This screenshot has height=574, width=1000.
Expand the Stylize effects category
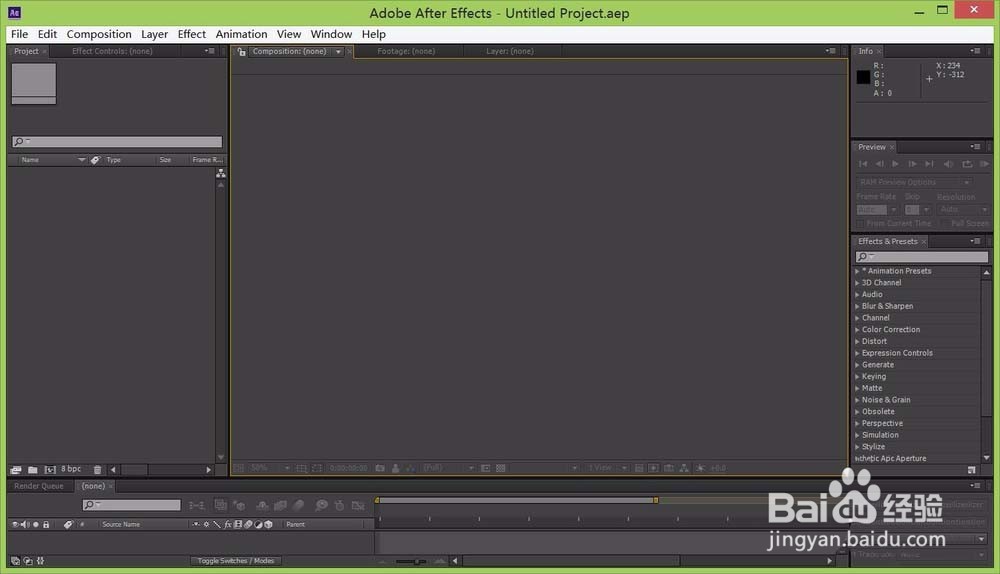tap(857, 446)
